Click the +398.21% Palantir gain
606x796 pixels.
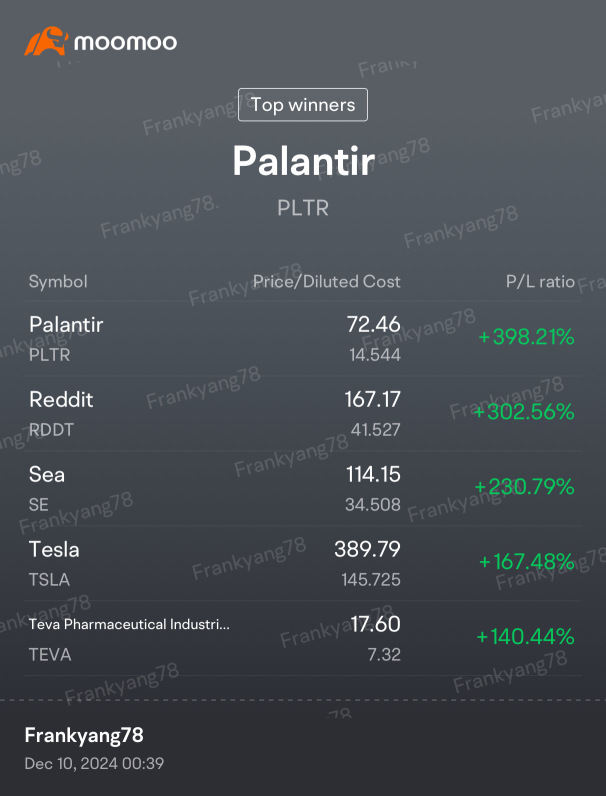[x=526, y=337]
